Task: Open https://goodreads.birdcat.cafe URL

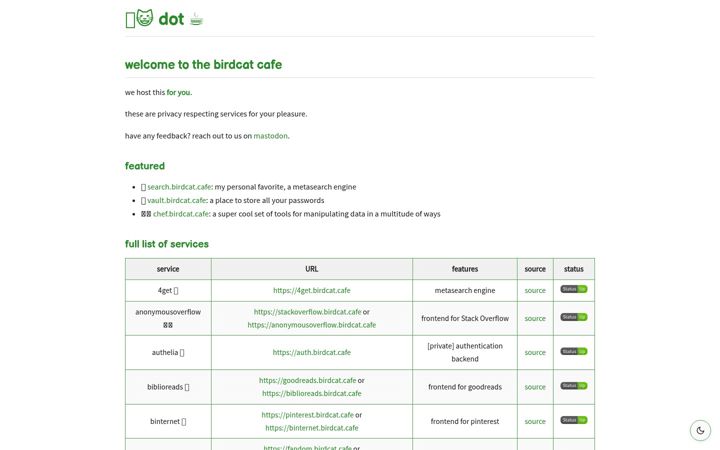Action: pos(307,380)
